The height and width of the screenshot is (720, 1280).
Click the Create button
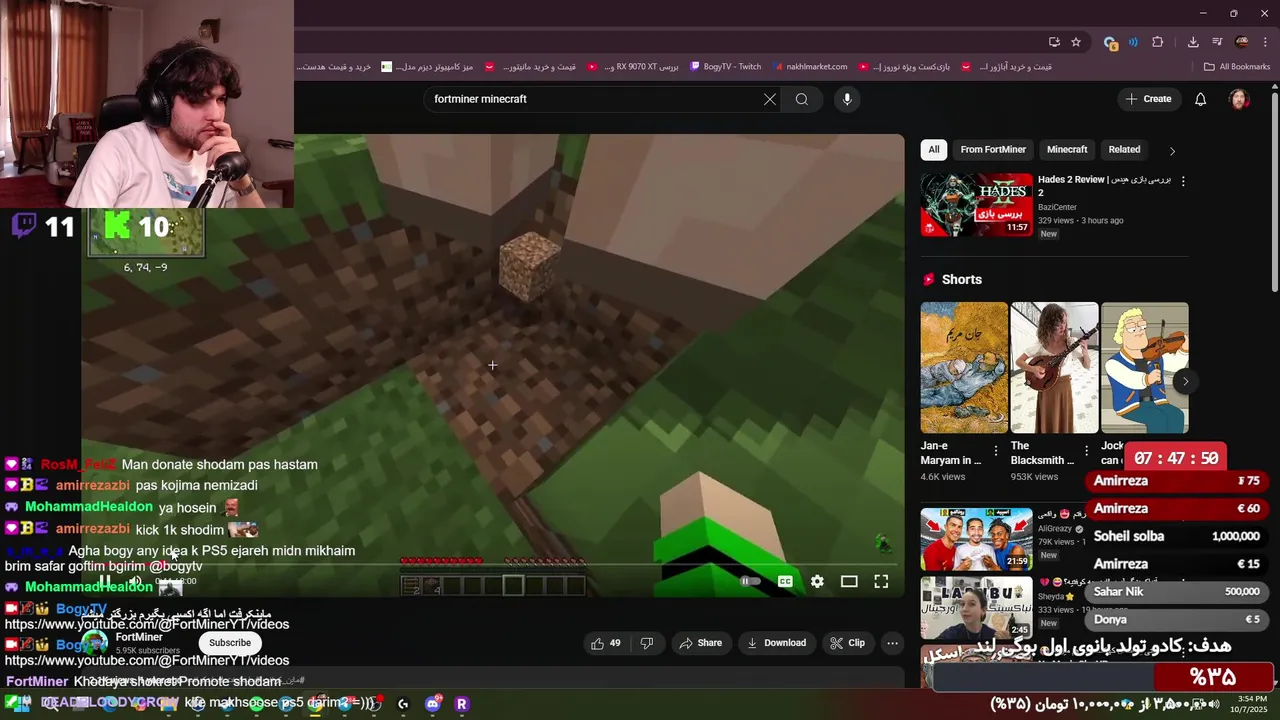1148,99
